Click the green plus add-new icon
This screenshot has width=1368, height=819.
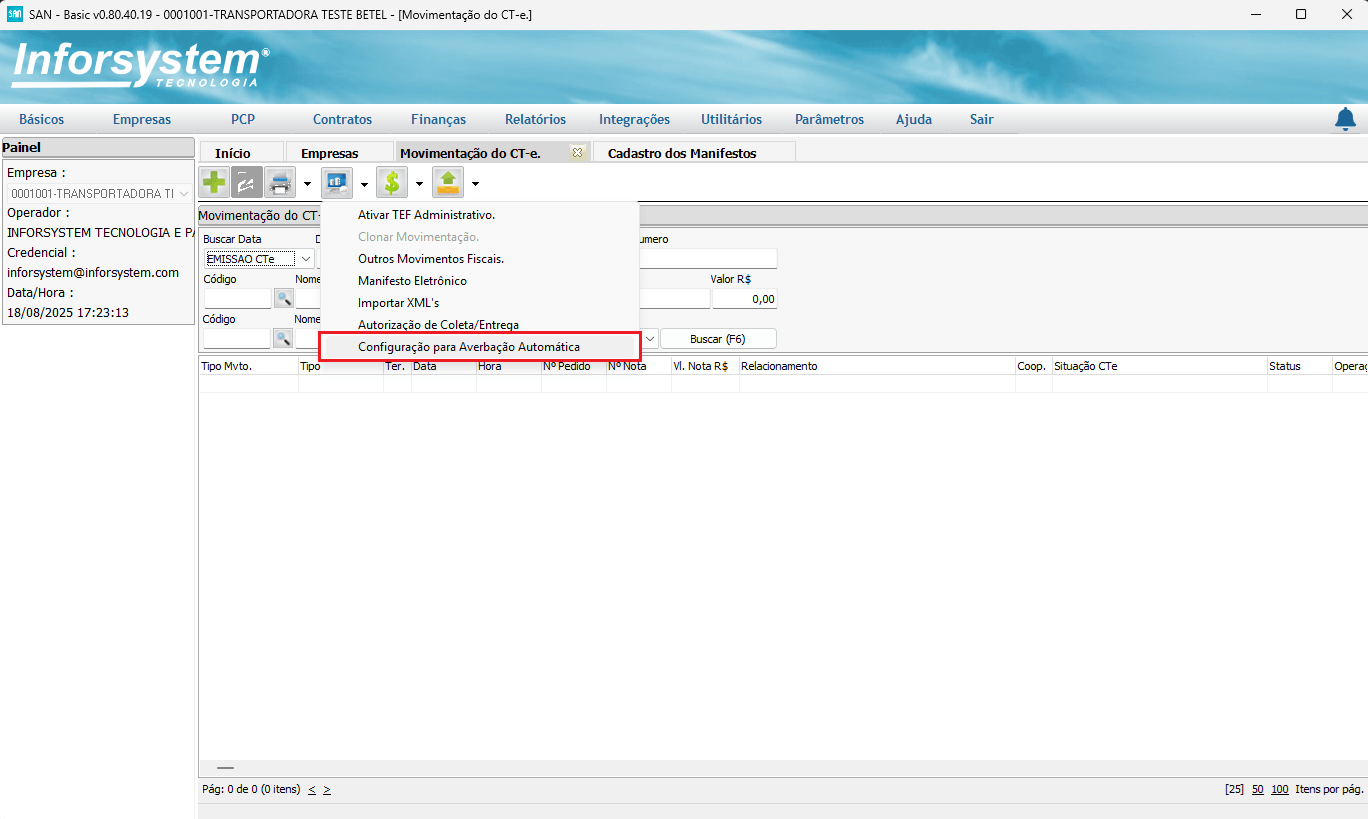(214, 183)
